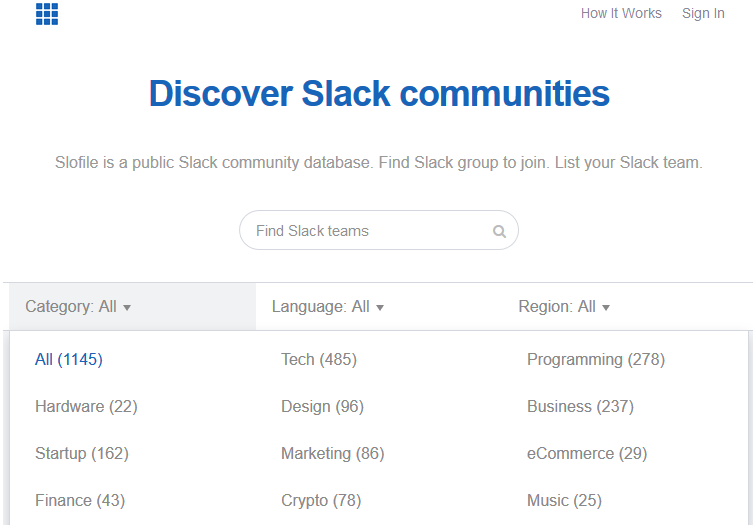Choose the Design (96) category

click(322, 406)
